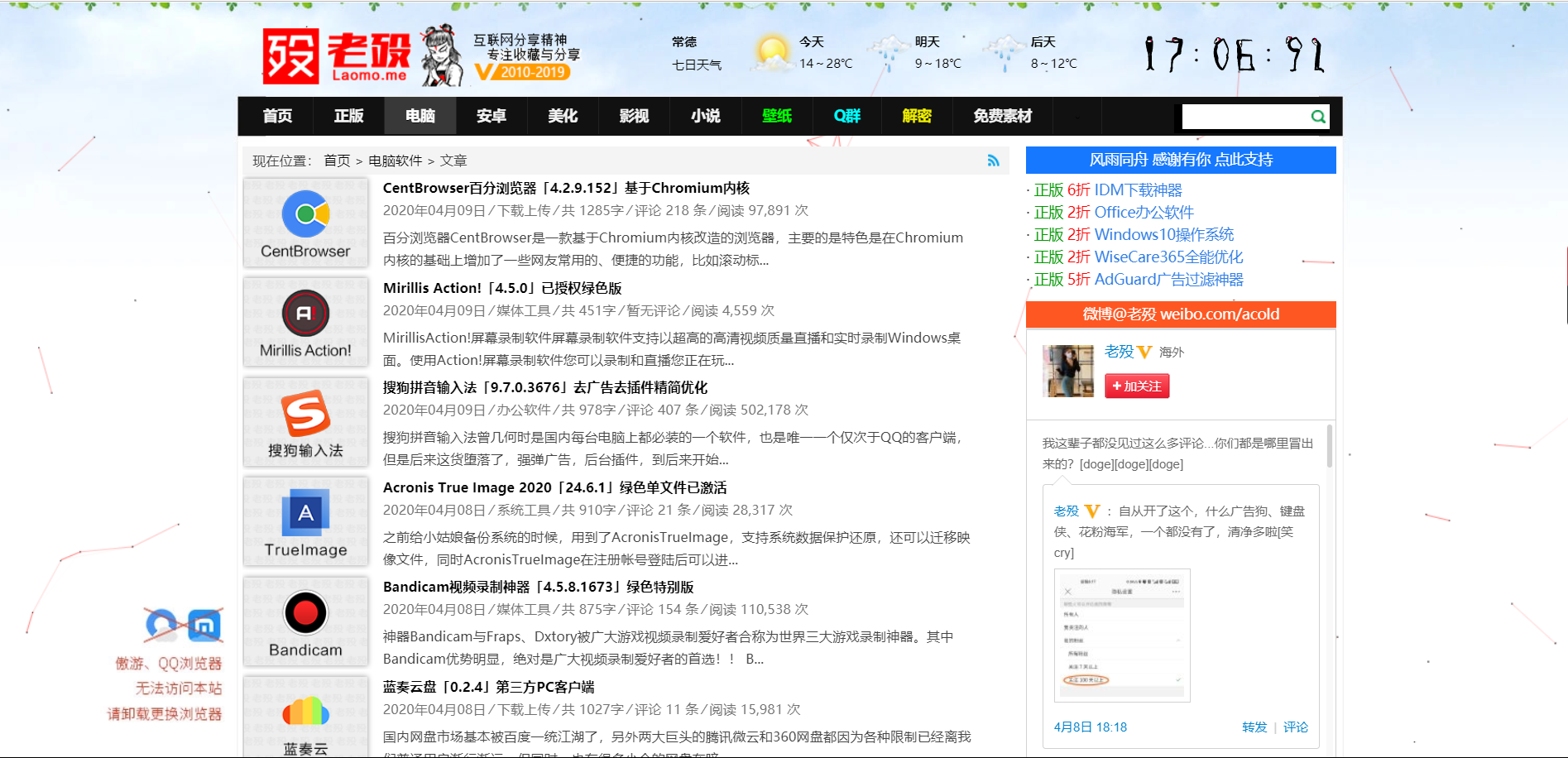Click the Laomo.me site logo

[x=336, y=56]
